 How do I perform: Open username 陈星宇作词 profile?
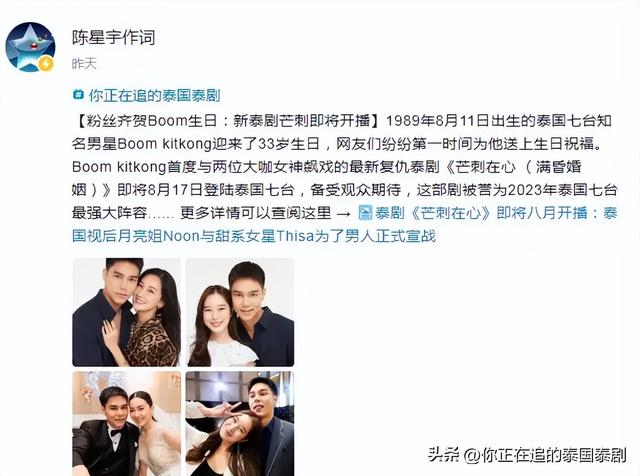coord(114,38)
